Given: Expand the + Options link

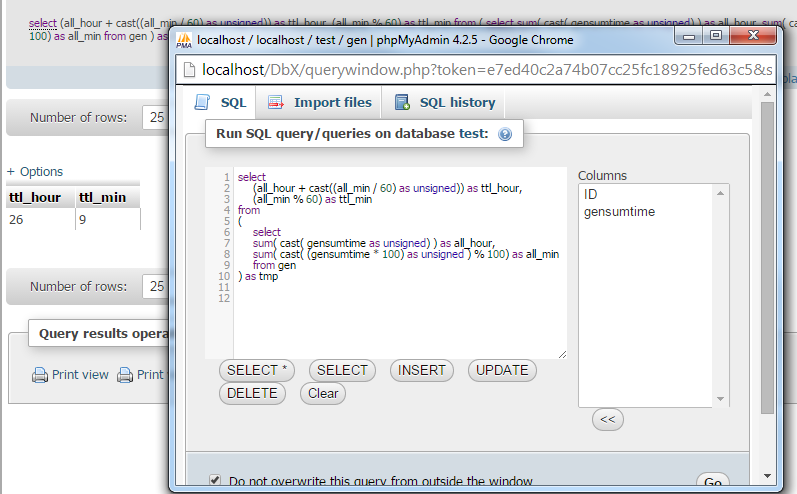Looking at the screenshot, I should point(35,171).
